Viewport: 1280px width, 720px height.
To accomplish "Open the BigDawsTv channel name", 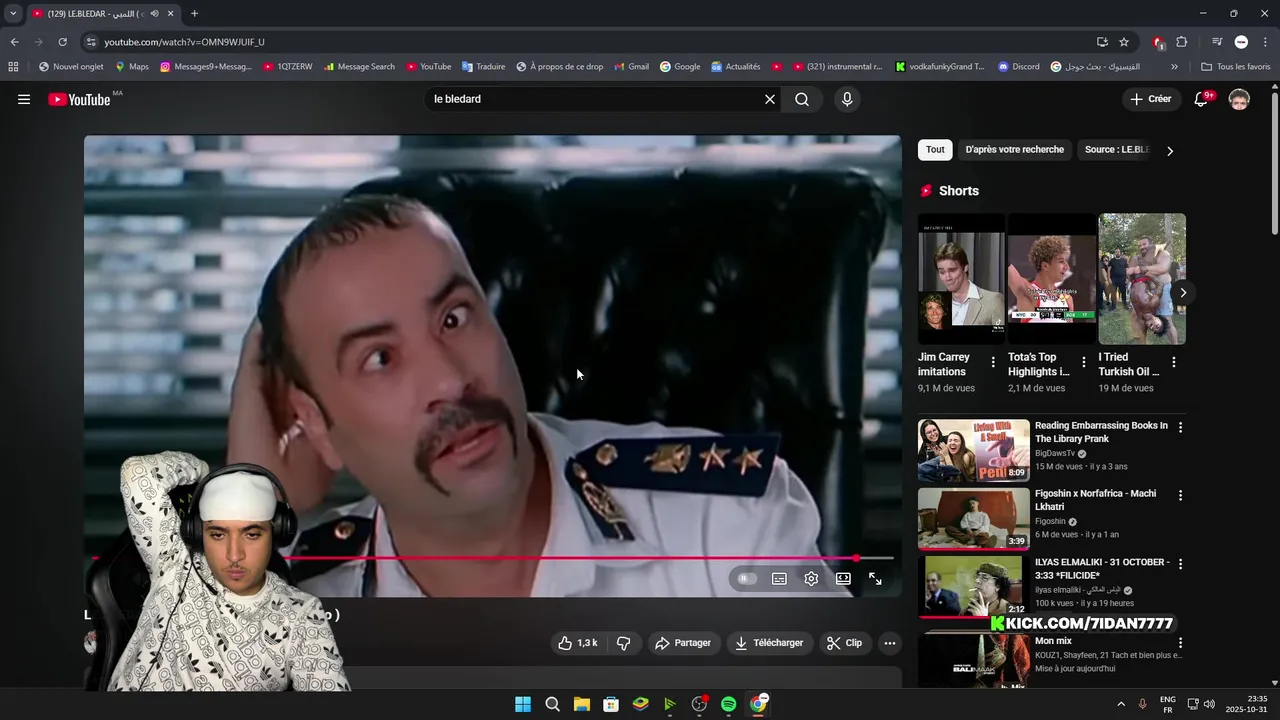I will pos(1055,453).
